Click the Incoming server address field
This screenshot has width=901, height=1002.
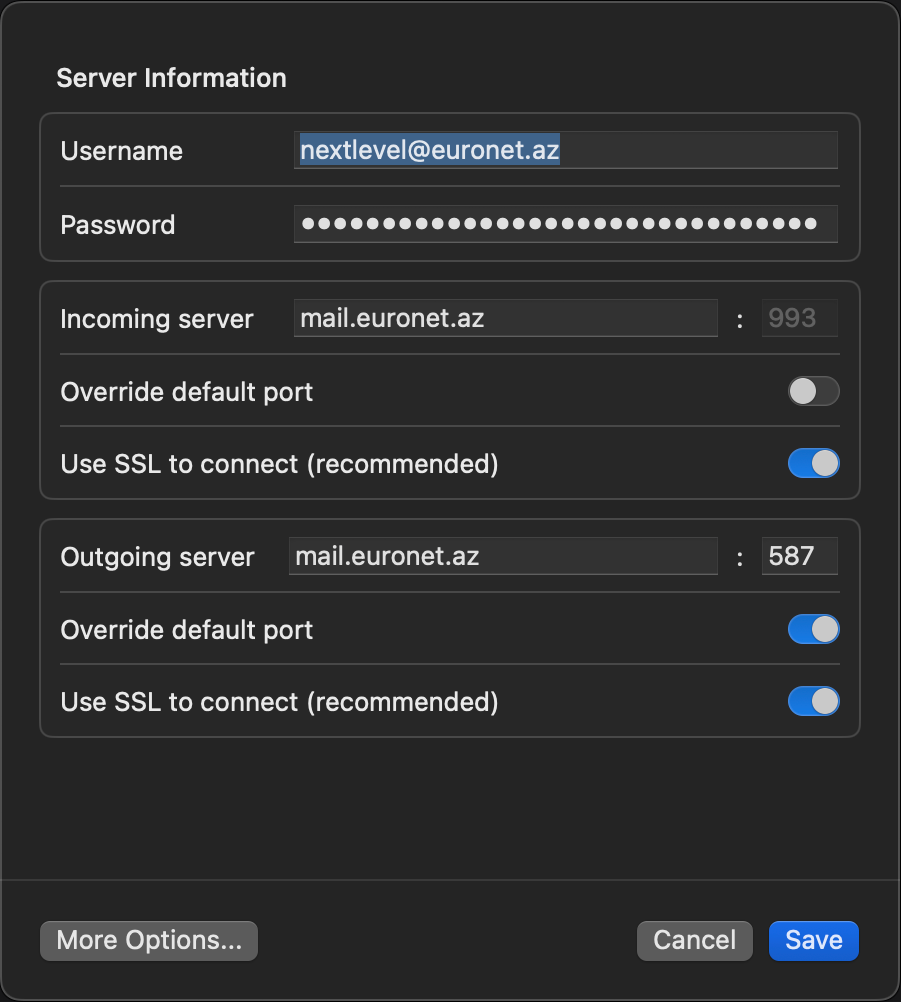(x=505, y=318)
